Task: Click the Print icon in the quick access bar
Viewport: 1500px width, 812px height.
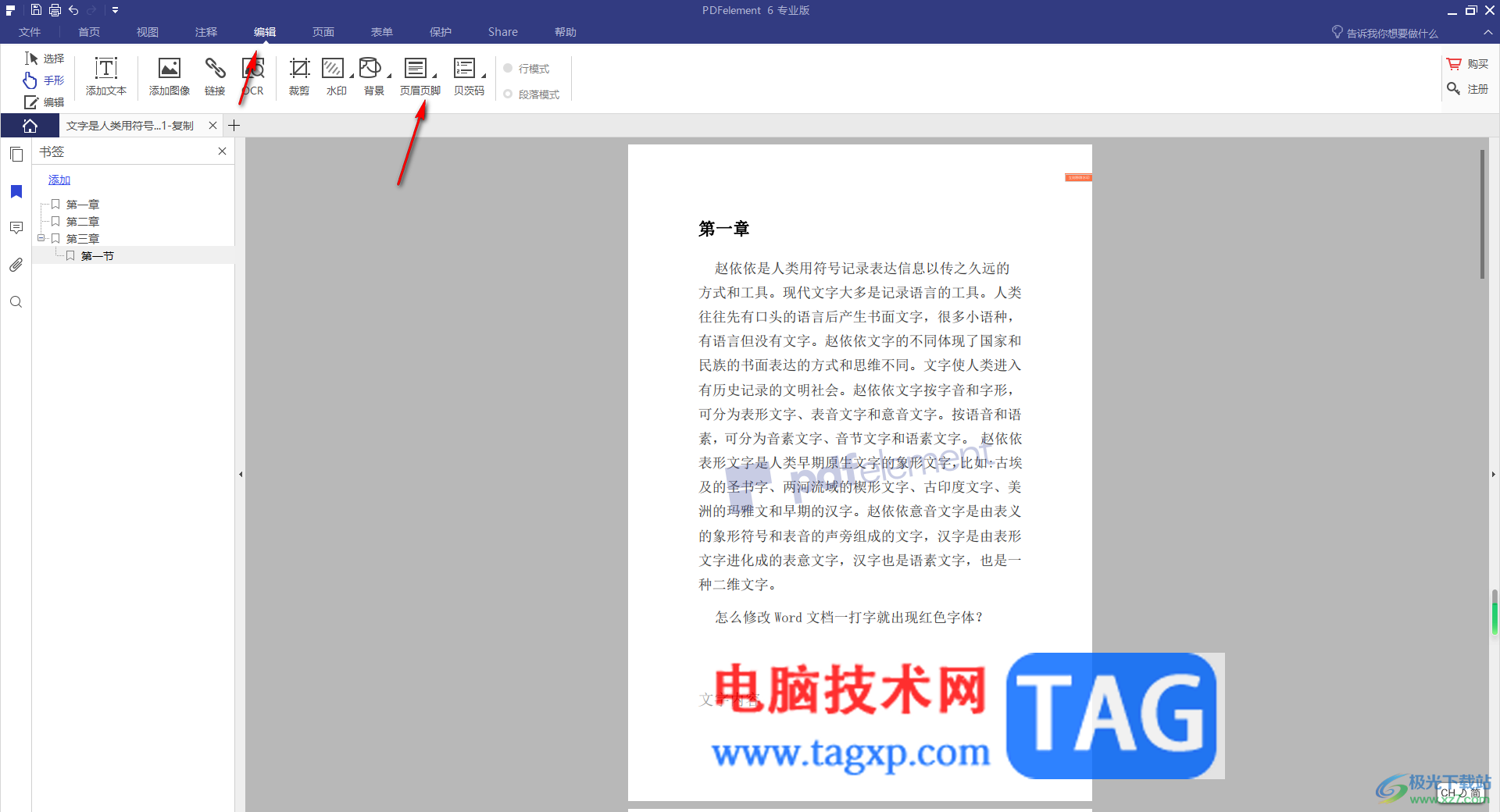Action: tap(55, 10)
